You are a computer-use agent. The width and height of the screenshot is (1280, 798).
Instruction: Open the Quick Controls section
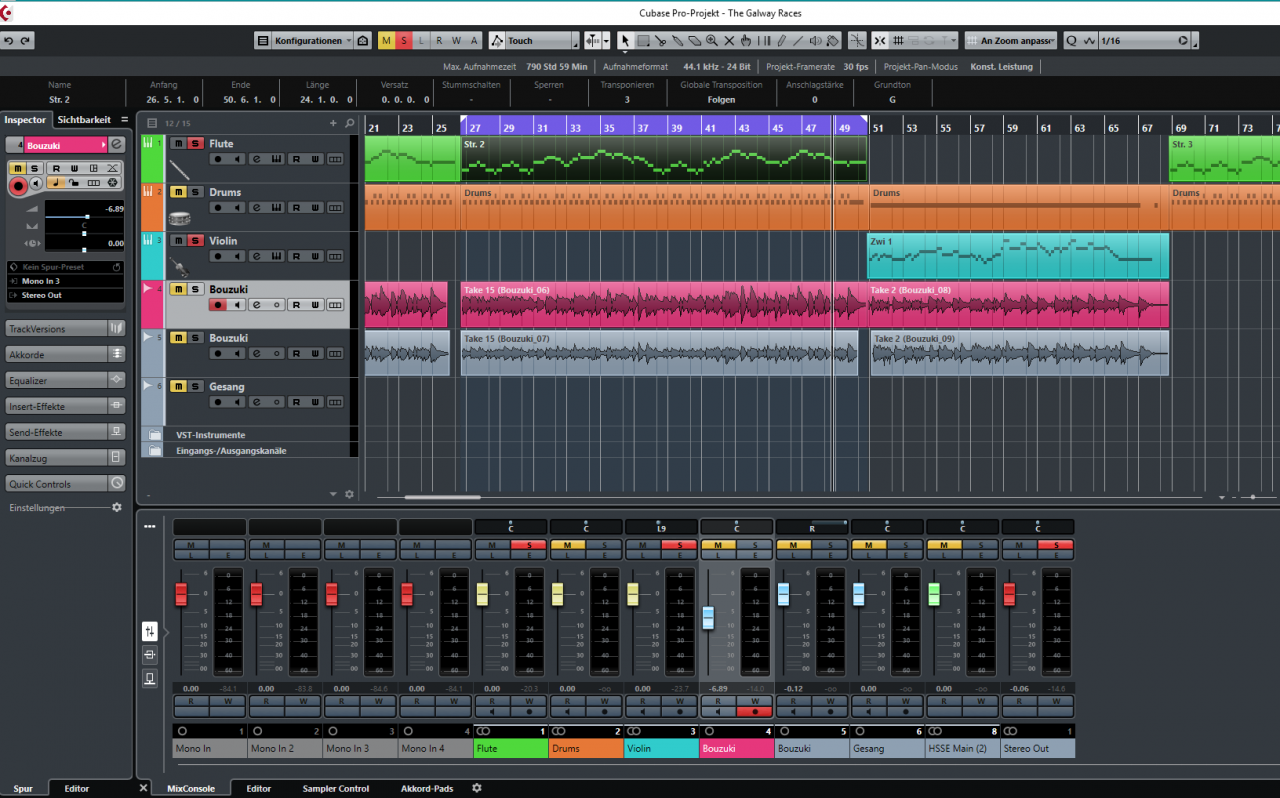[x=65, y=484]
